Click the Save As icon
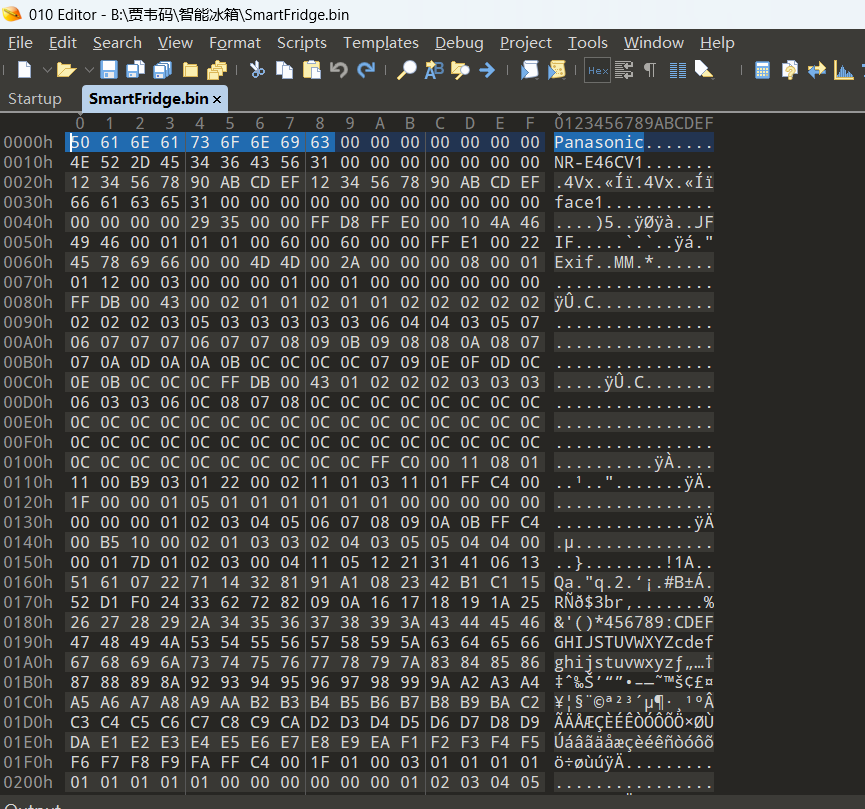 pyautogui.click(x=135, y=70)
